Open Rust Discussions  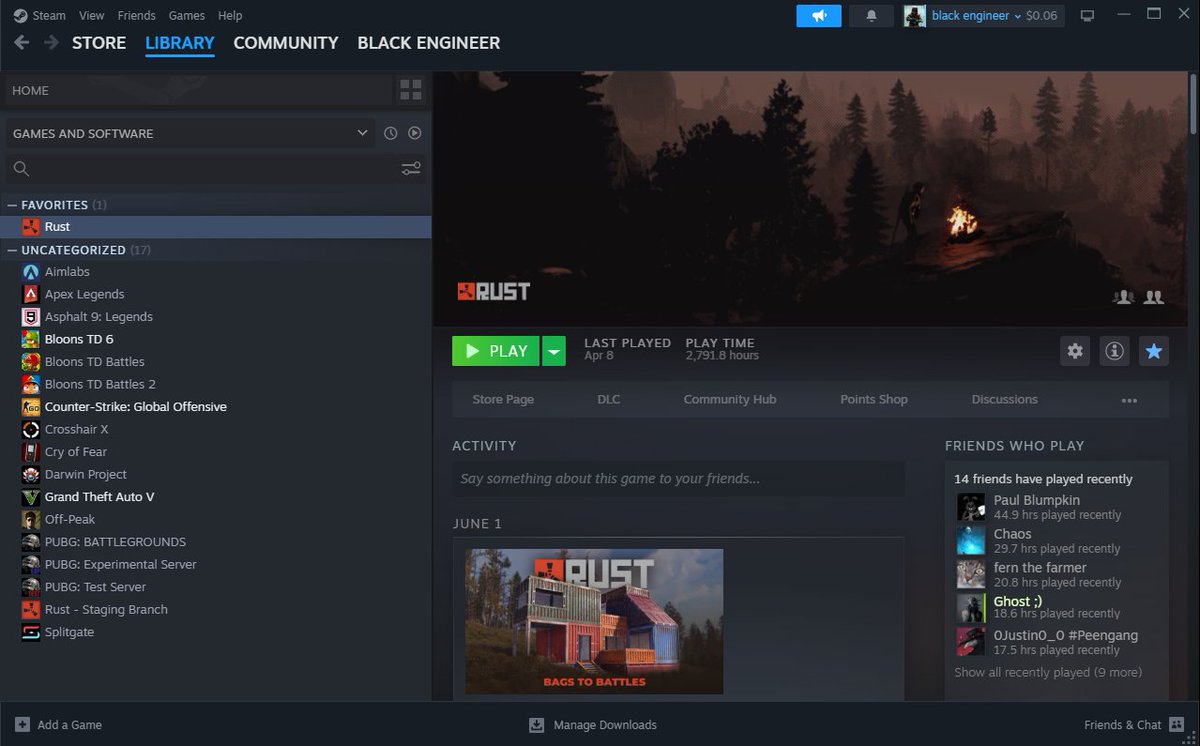coord(1005,399)
